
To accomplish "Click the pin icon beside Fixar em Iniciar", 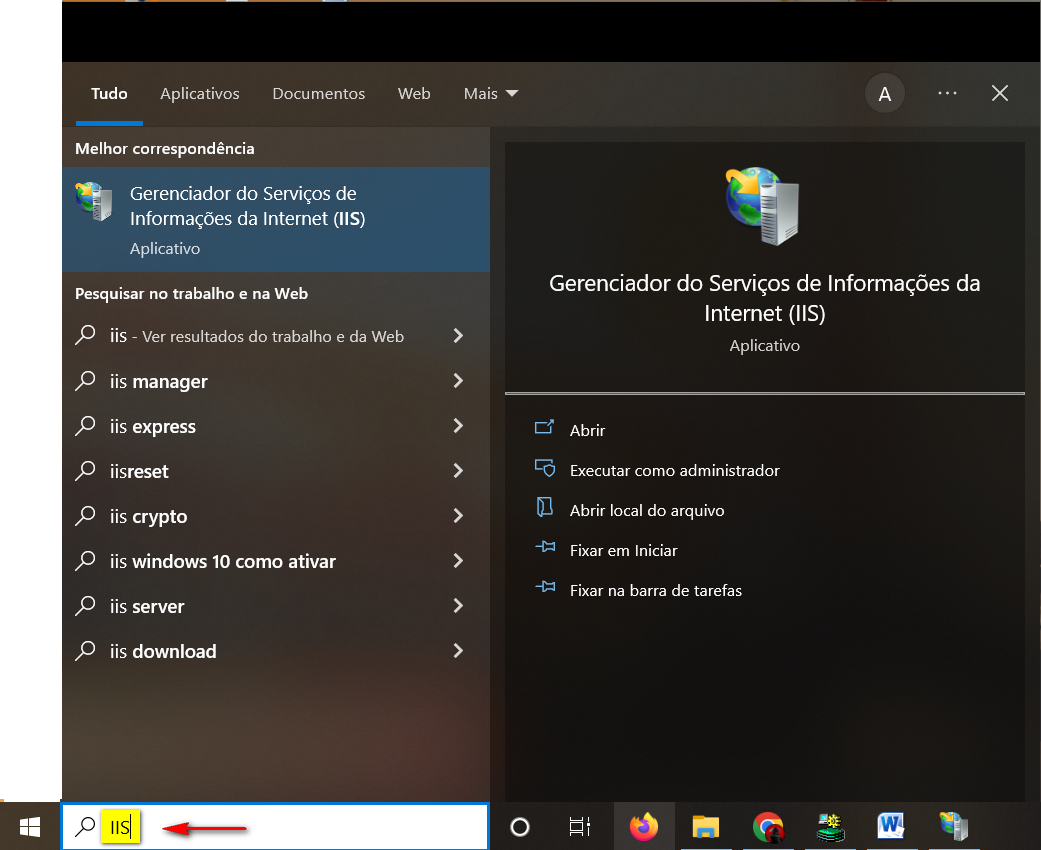I will coord(545,547).
